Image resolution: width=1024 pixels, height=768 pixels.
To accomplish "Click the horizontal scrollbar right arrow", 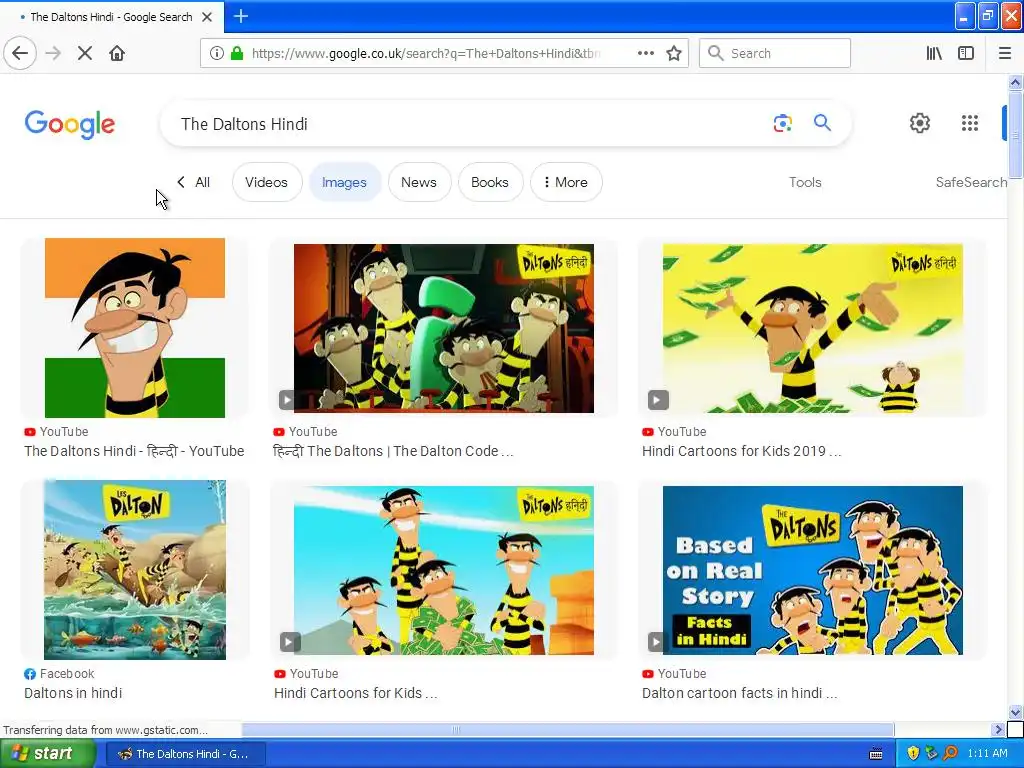I will (998, 729).
